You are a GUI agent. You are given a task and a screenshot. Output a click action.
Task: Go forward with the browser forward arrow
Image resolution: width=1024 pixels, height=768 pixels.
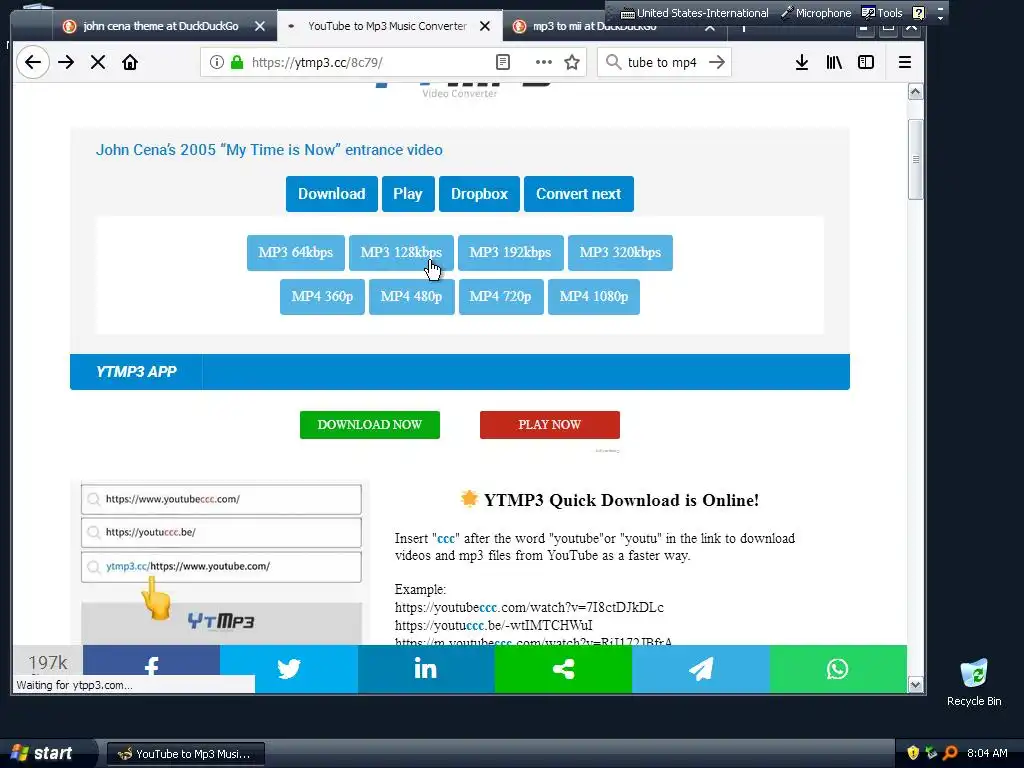(x=66, y=62)
